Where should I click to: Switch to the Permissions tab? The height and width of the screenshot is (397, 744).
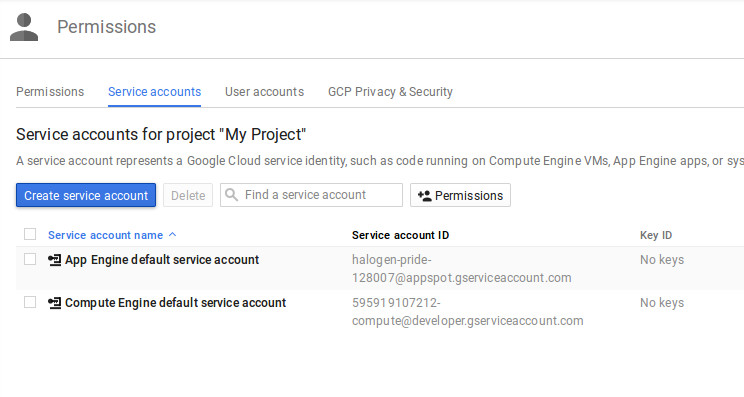(50, 92)
